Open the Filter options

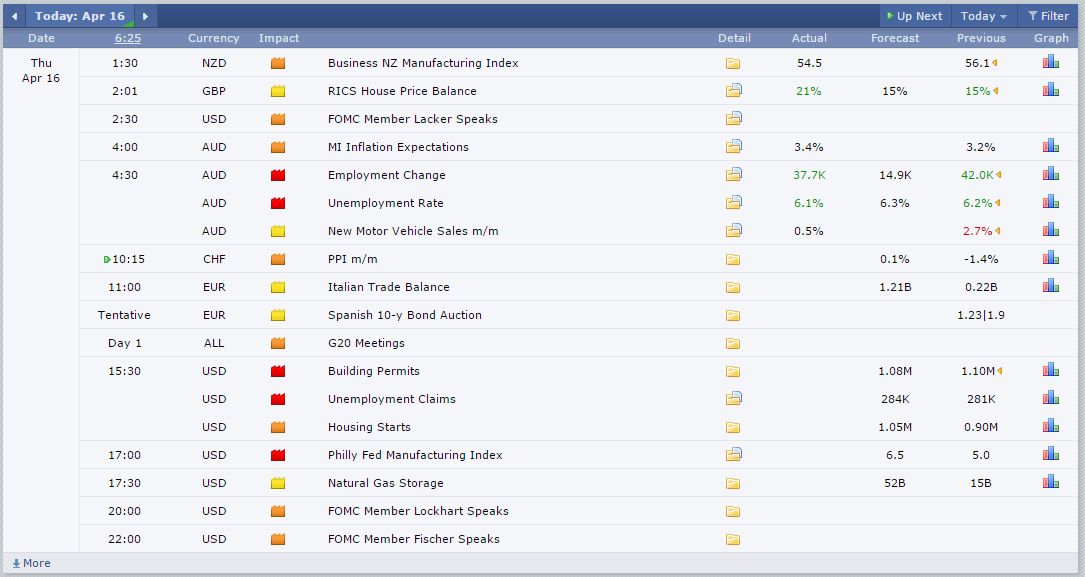1048,16
